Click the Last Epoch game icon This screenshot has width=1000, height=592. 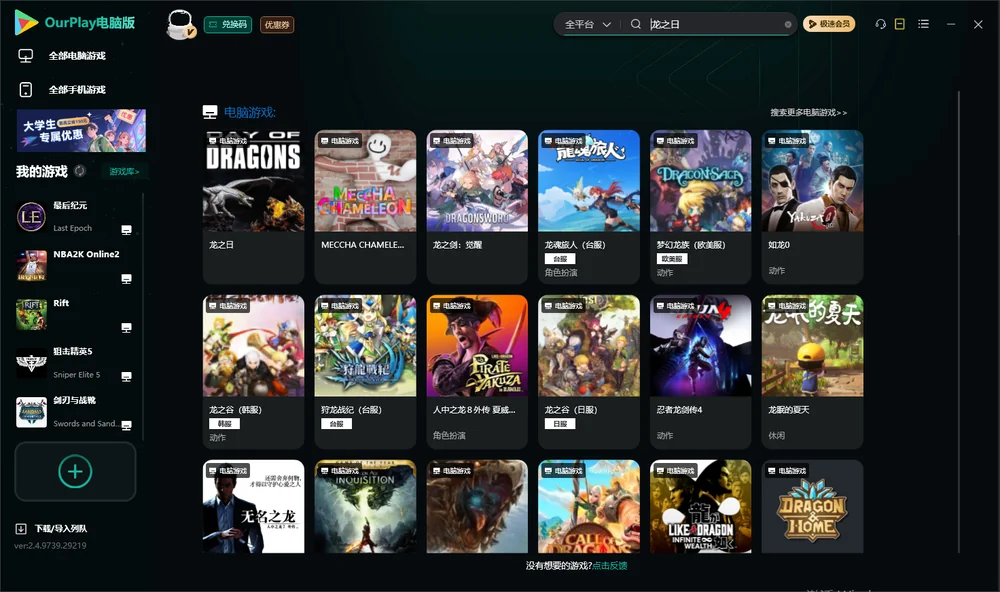click(31, 217)
